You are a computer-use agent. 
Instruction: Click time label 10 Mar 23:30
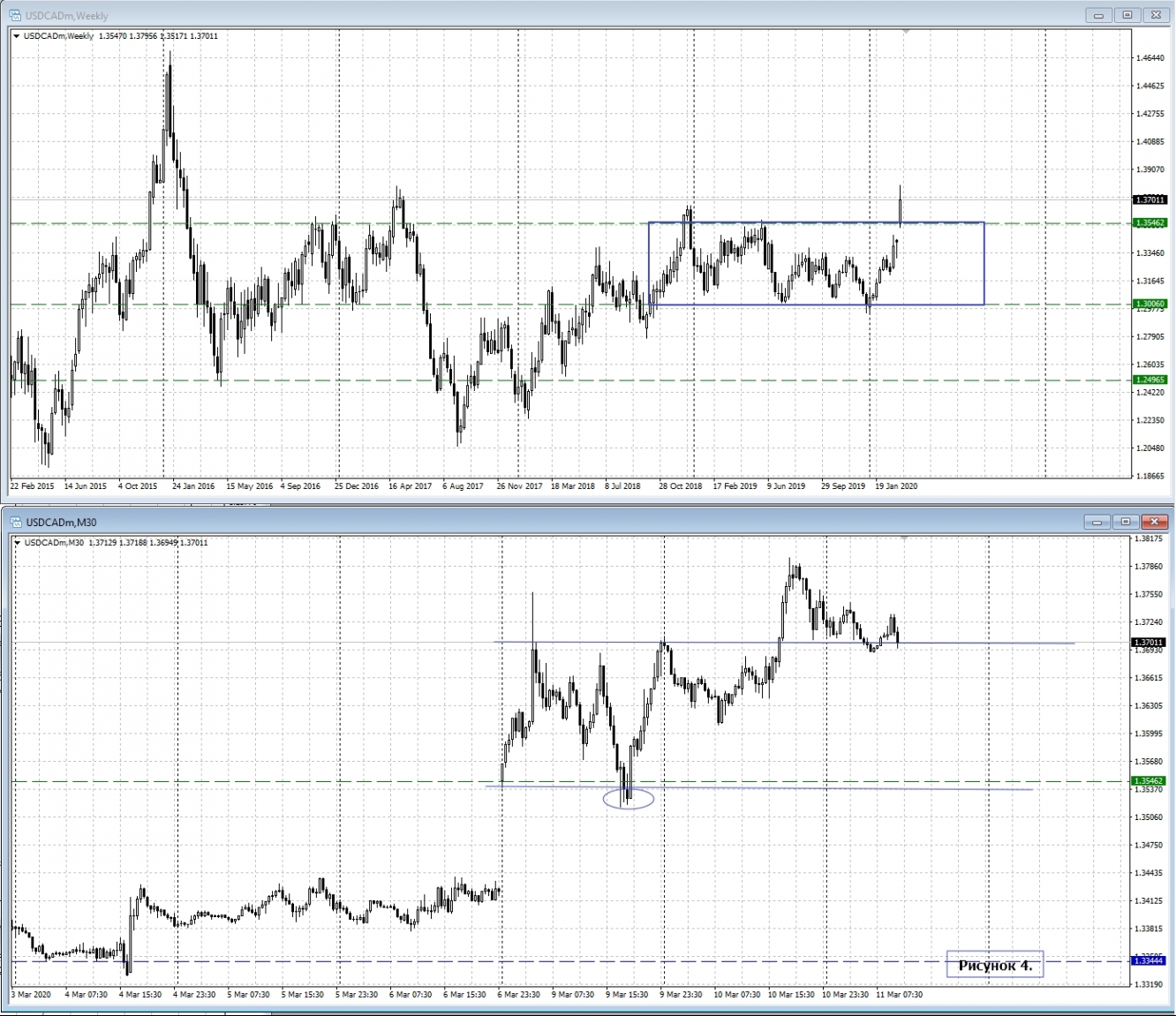point(845,995)
